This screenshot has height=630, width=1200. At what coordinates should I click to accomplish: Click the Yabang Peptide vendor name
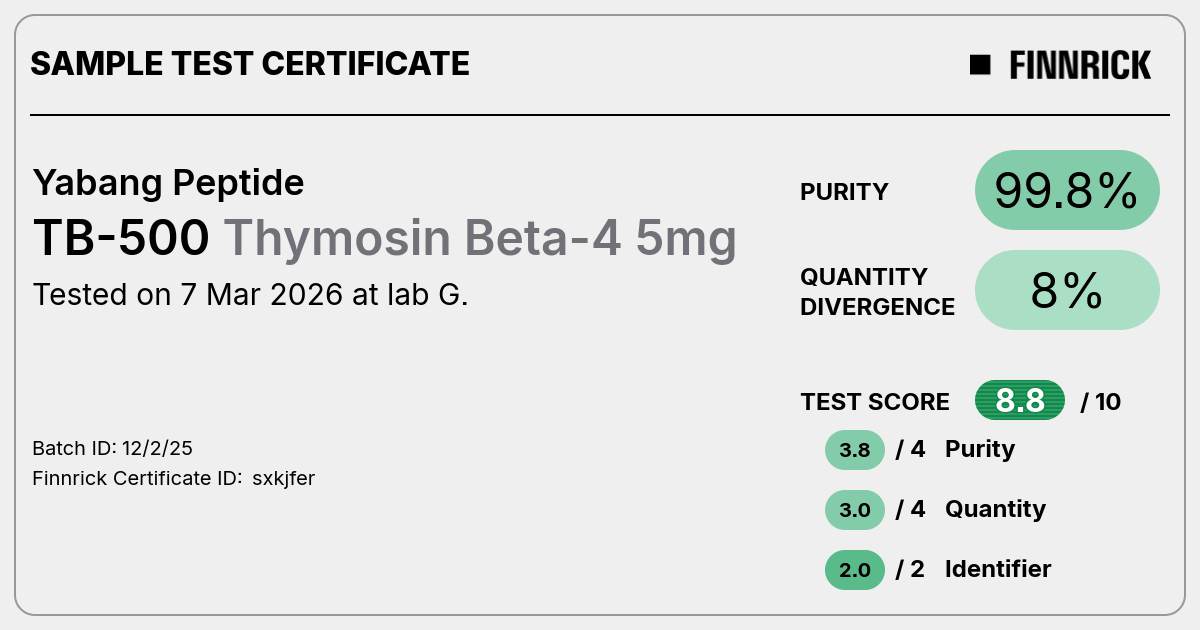(x=168, y=183)
